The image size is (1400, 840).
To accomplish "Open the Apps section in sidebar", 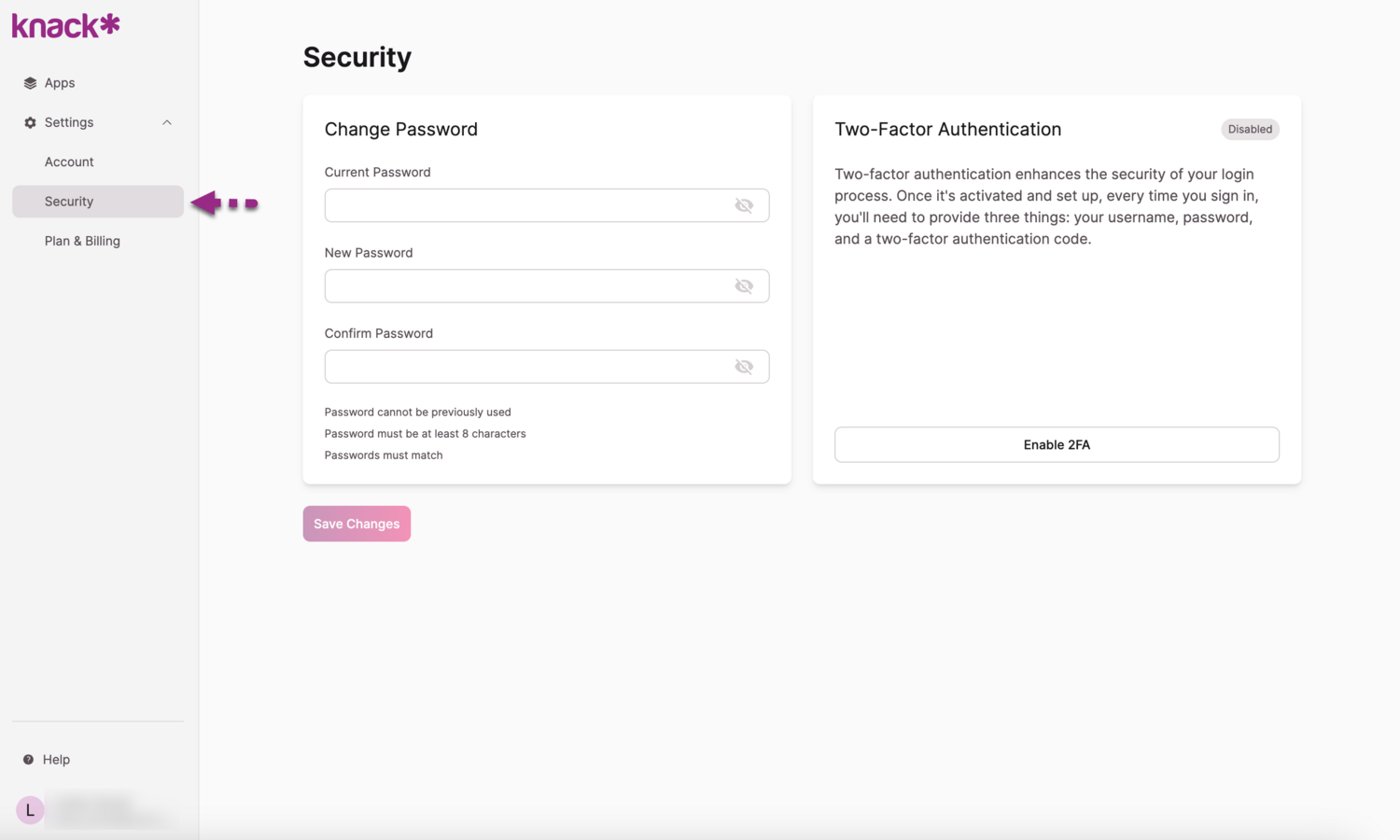I will [x=59, y=82].
